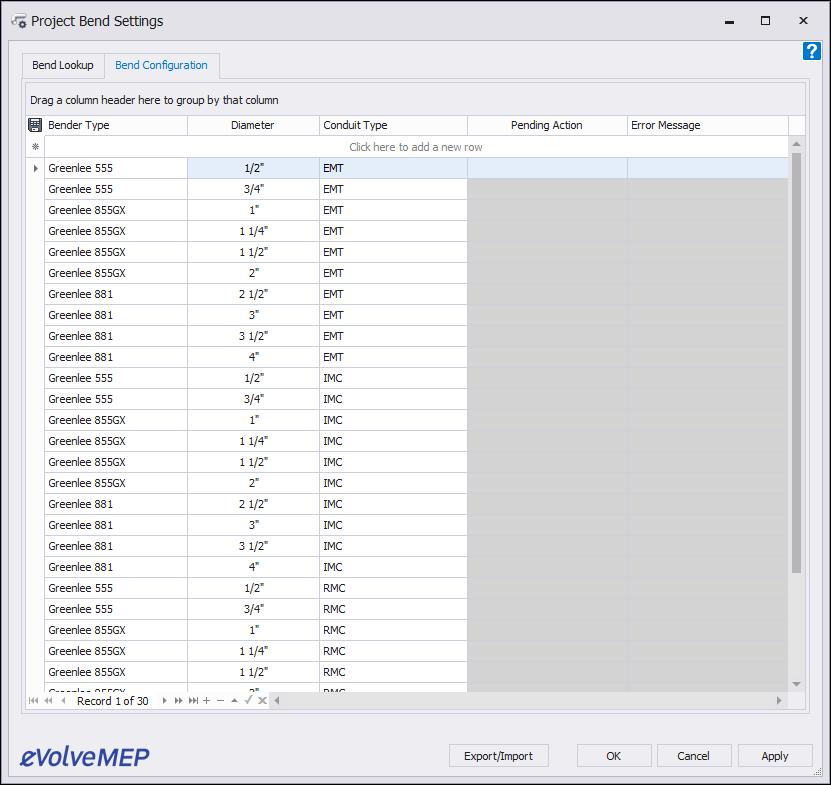Click IMC in the 1 1/2" row
The image size is (831, 785).
tap(393, 462)
